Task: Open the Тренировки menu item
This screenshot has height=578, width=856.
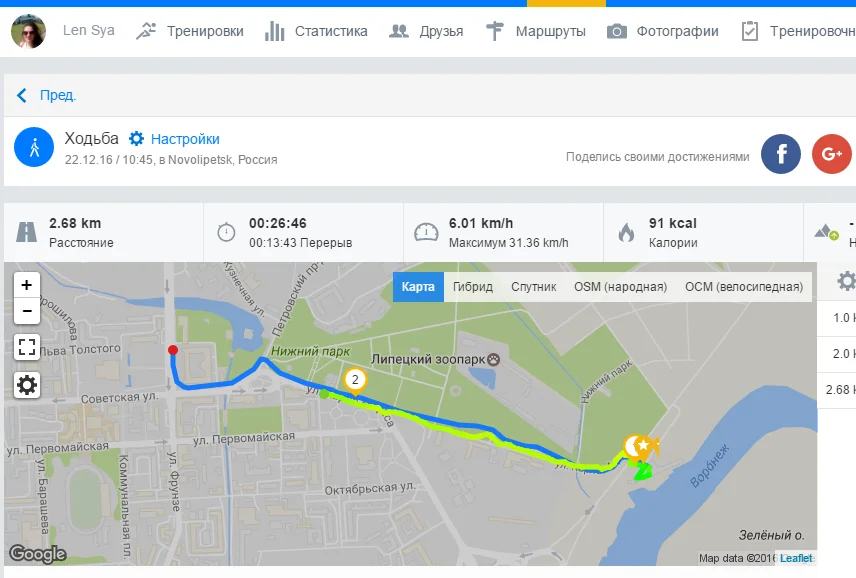Action: coord(189,31)
